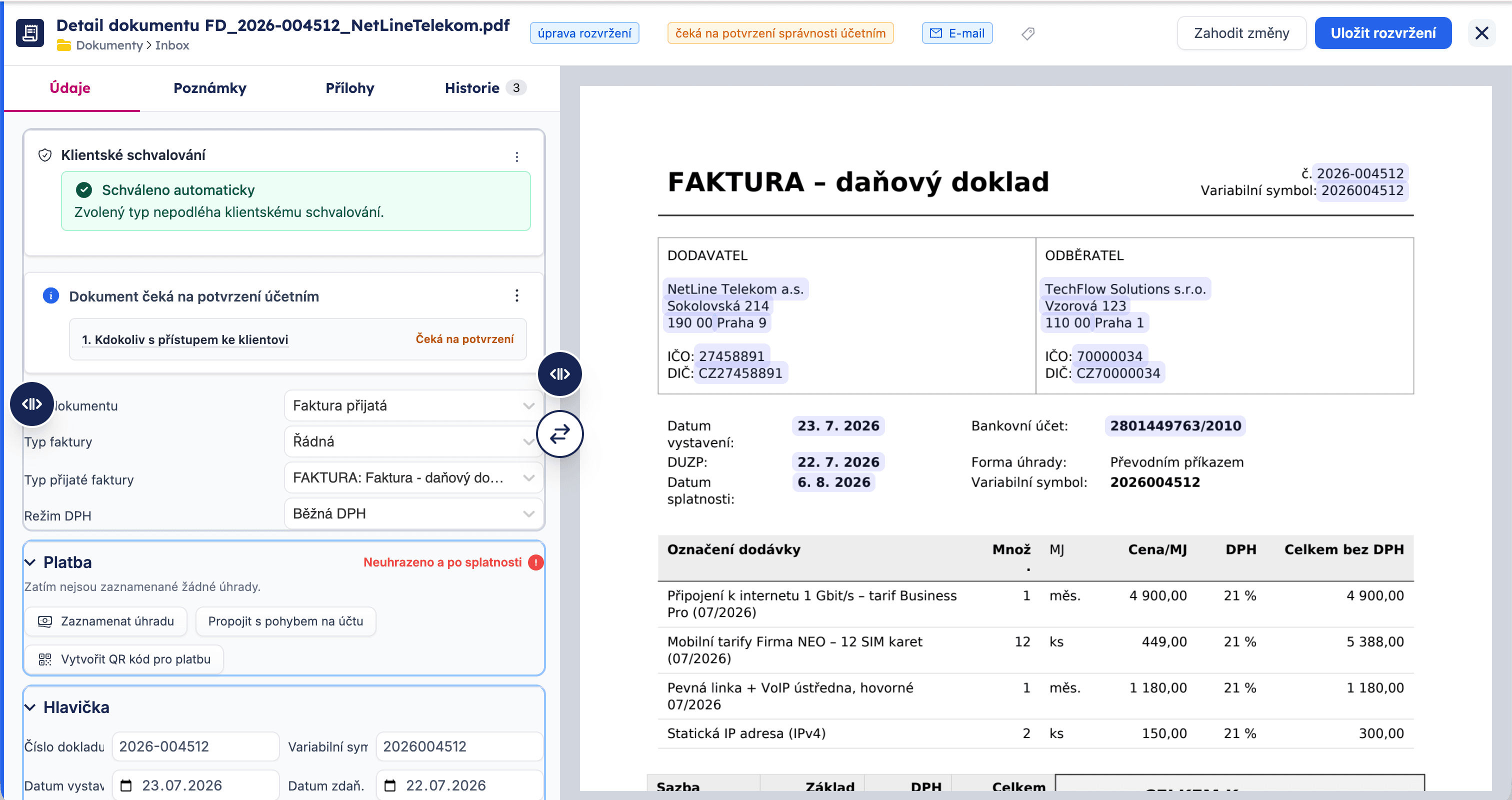1512x800 pixels.
Task: Click the Číslo dokladu input field
Action: point(195,746)
